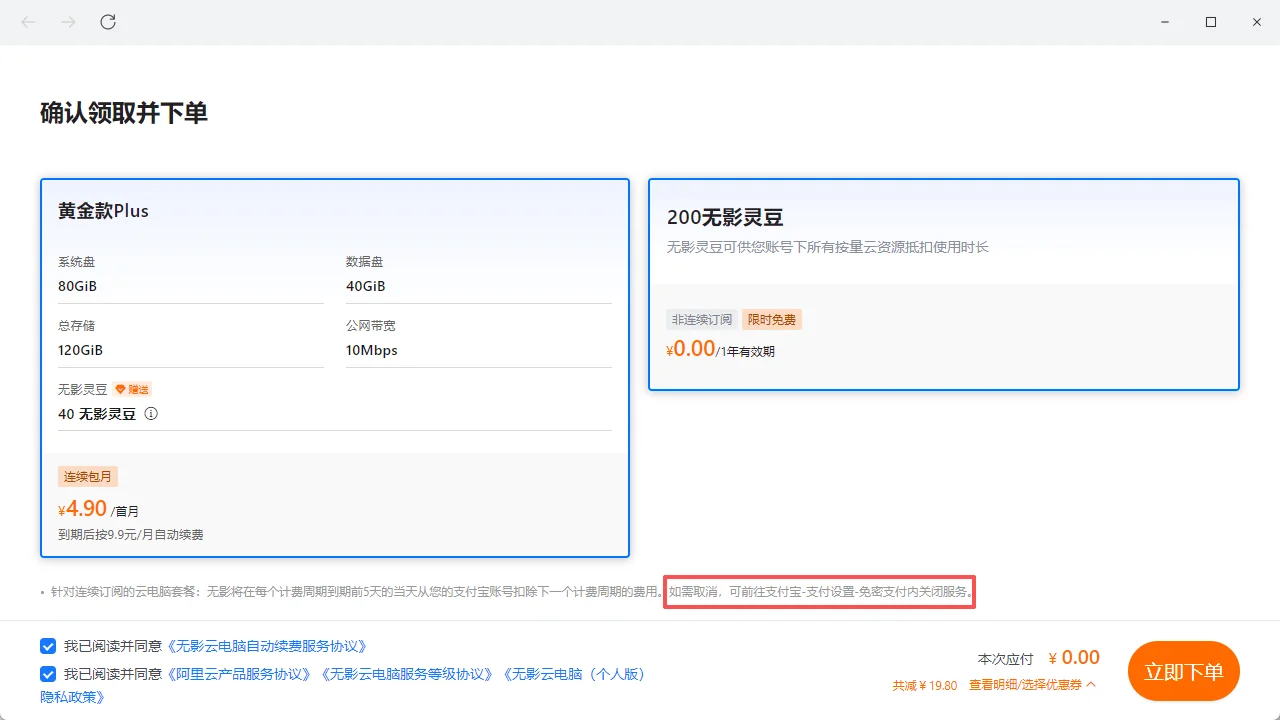Viewport: 1280px width, 720px height.
Task: Maximize the window
Action: point(1211,22)
